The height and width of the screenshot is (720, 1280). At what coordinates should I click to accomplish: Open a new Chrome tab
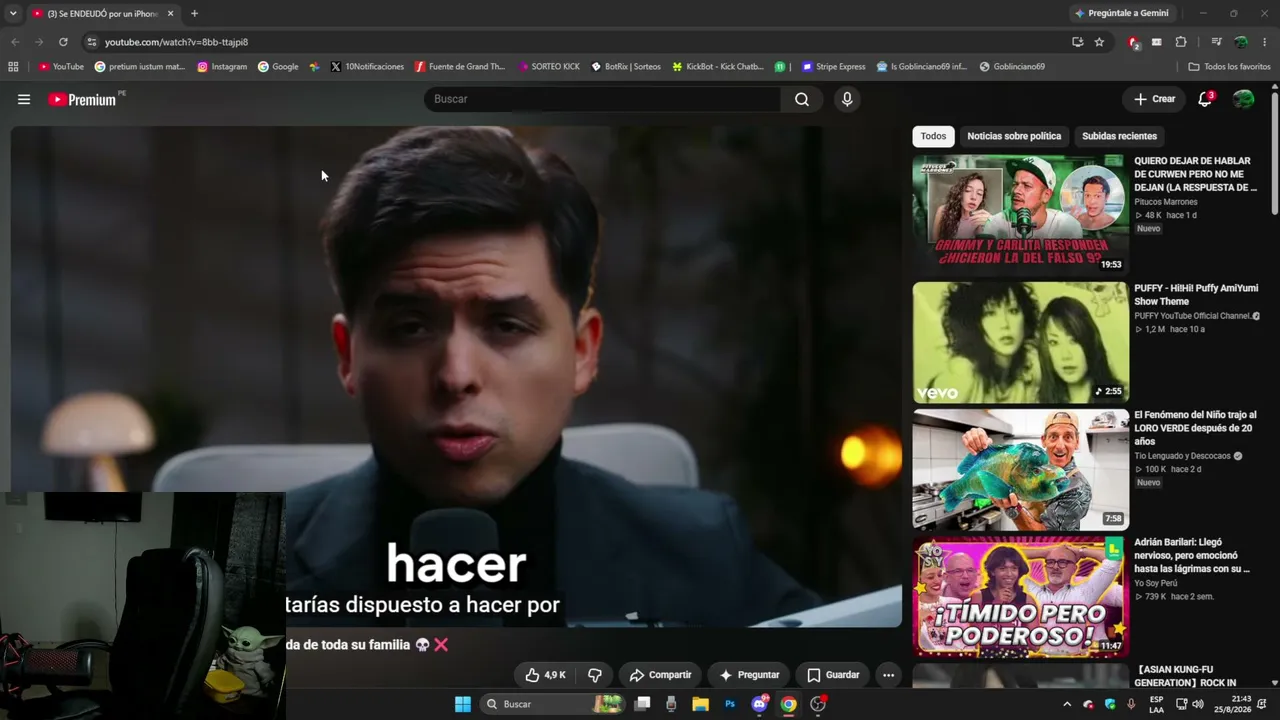click(194, 14)
